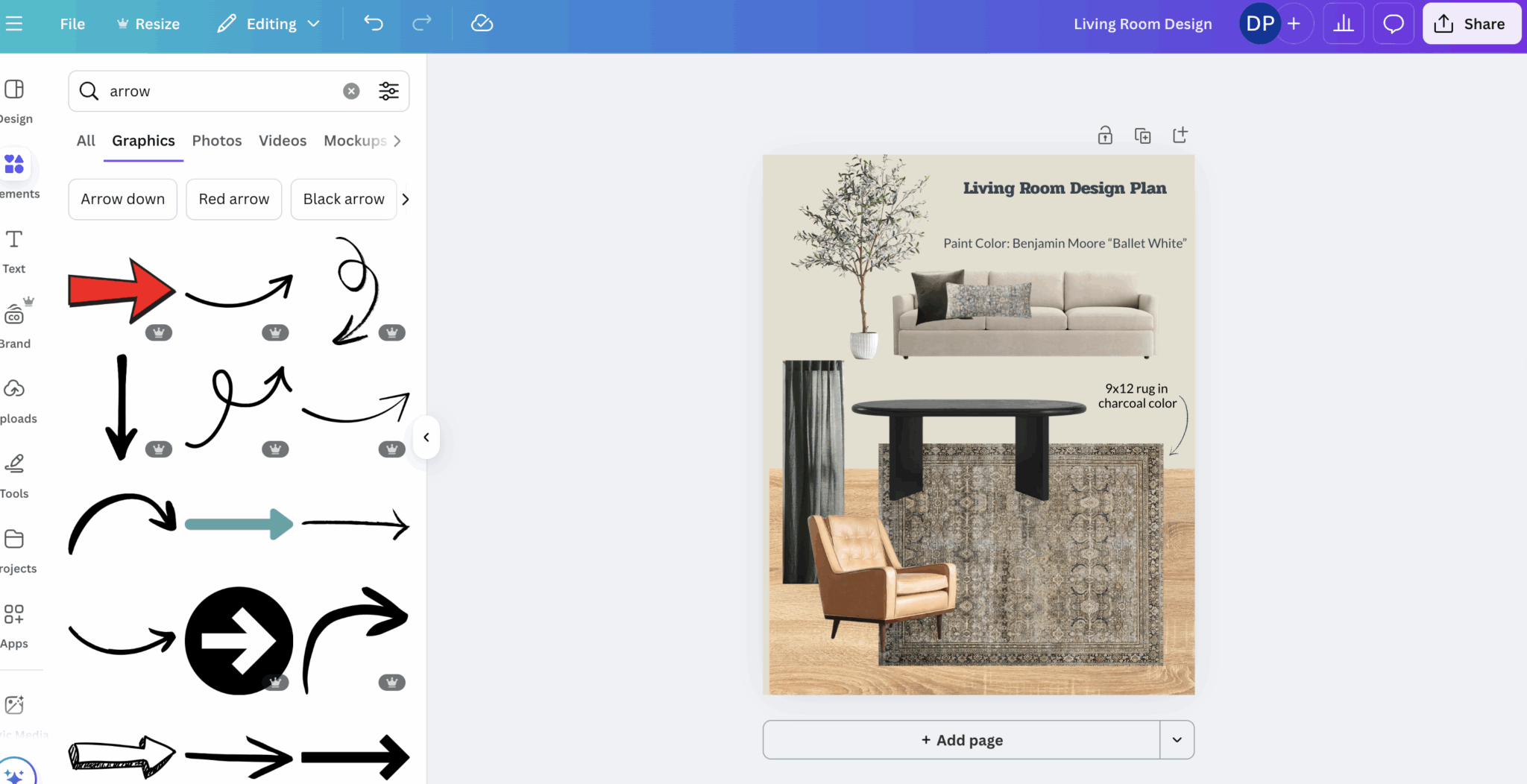The height and width of the screenshot is (784, 1527).
Task: Show more suggestion chips arrow
Action: tap(406, 199)
